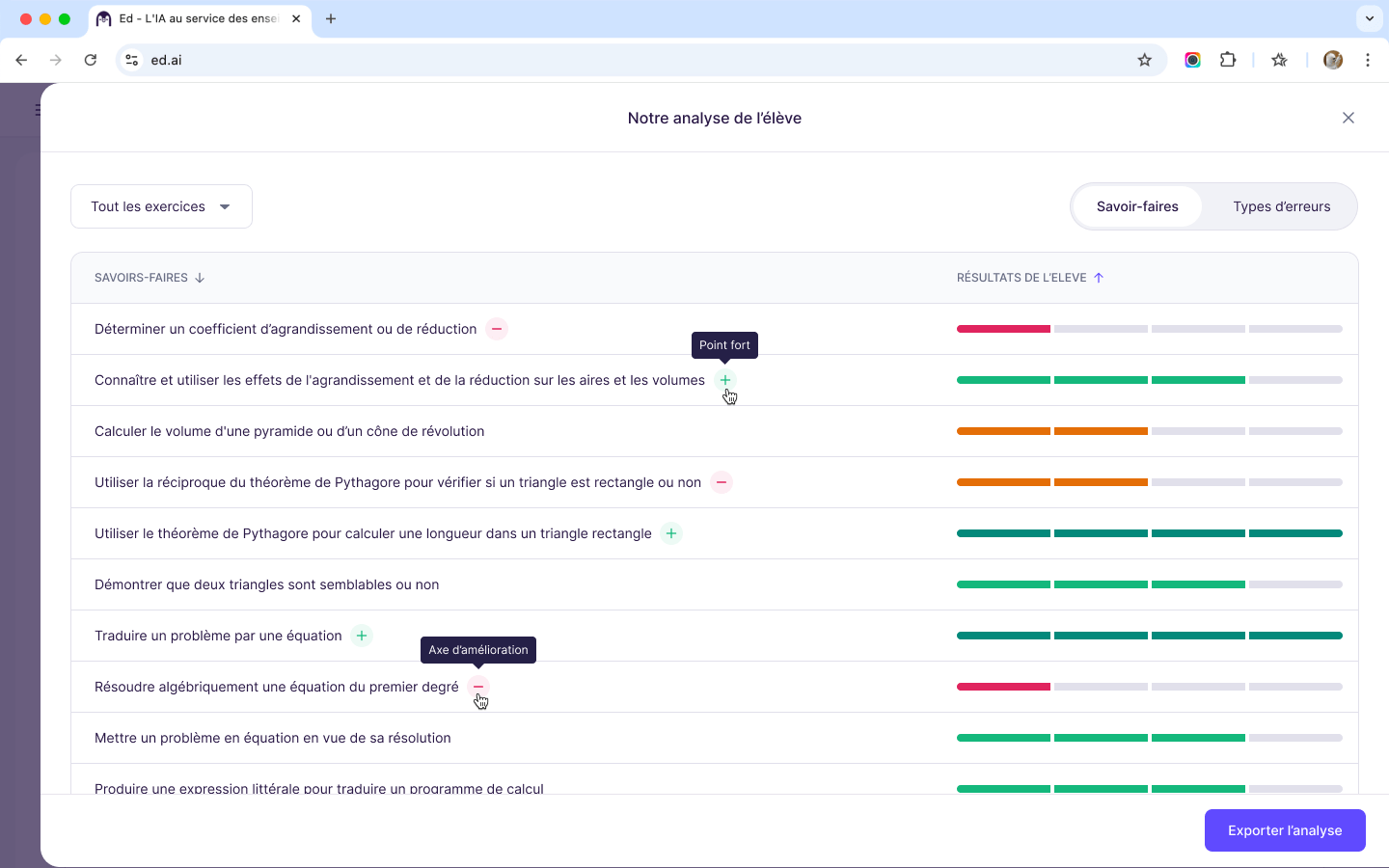Click plus icon next to "Traduire un problème par une équation"
Screen dimensions: 1389x868
coord(361,636)
